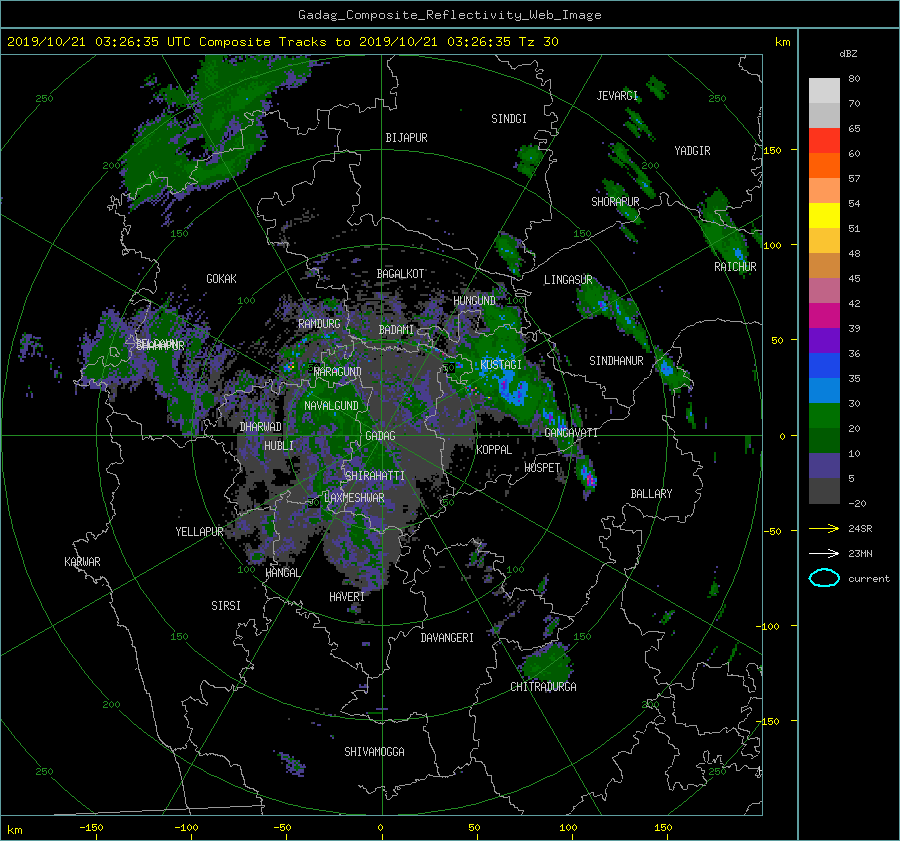Click the LAXMESHWAR city label
Viewport: 900px width, 841px height.
354,498
